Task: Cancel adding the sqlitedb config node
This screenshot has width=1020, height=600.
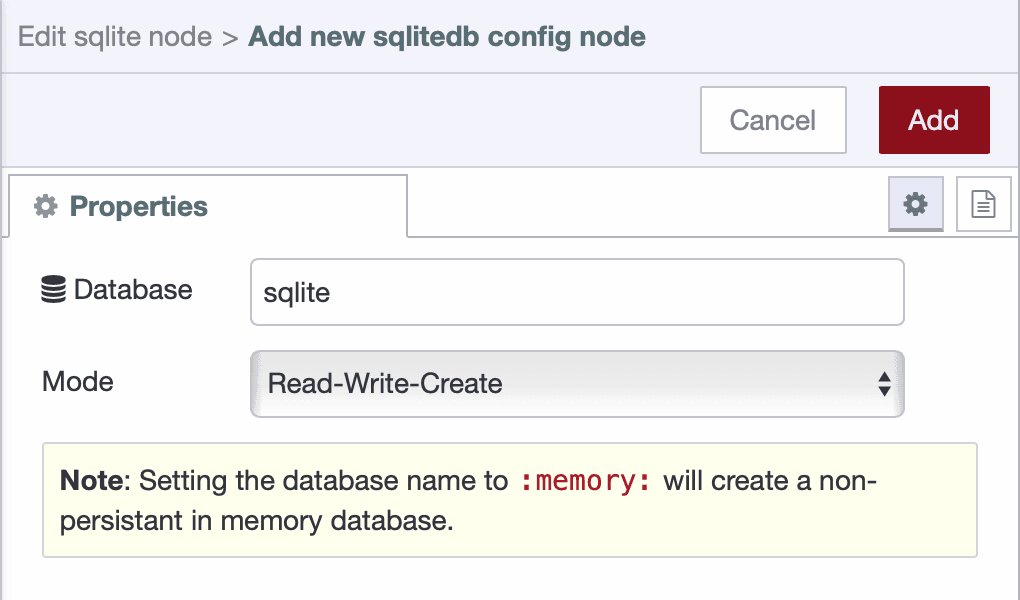Action: point(772,120)
